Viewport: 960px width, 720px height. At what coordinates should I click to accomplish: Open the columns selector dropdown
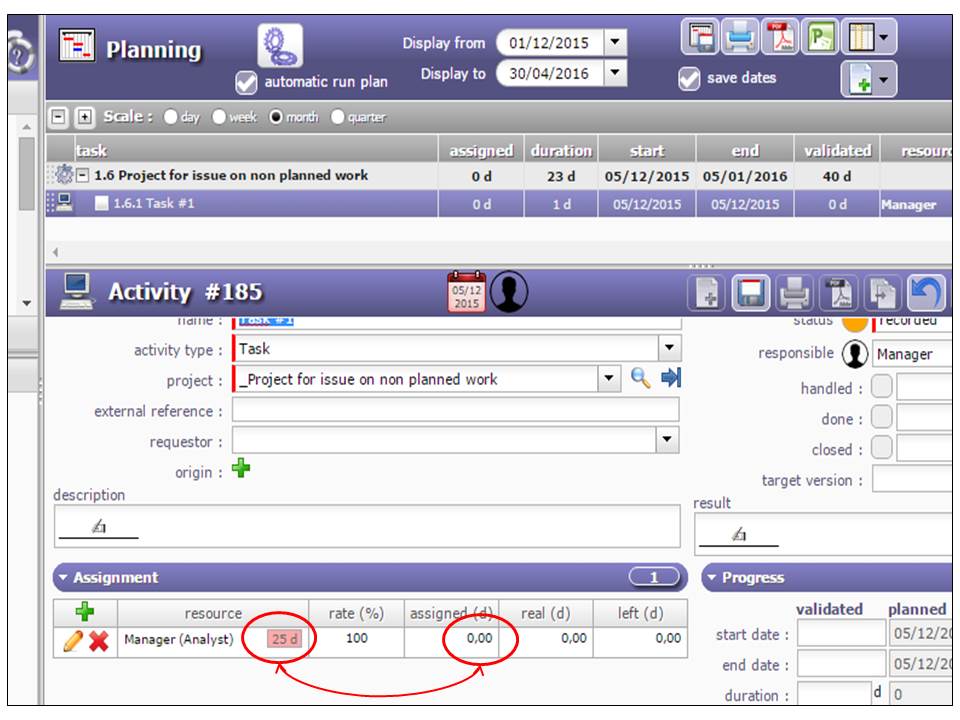(x=869, y=38)
